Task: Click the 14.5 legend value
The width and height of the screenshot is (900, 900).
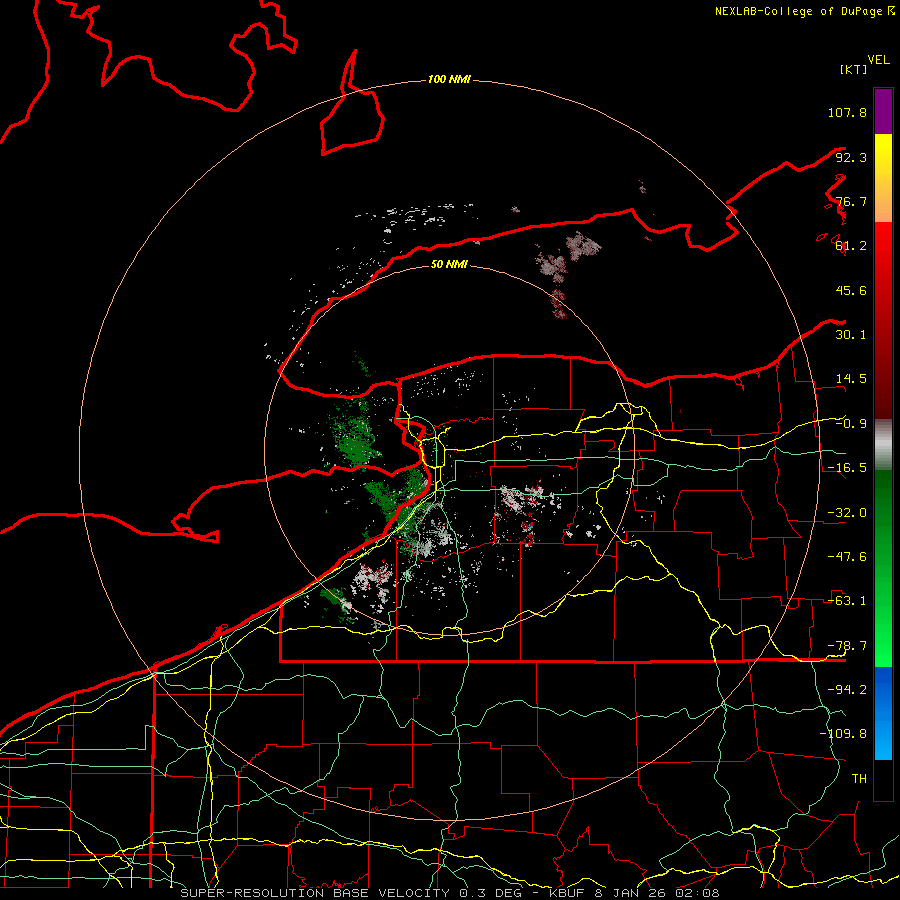Action: point(851,379)
